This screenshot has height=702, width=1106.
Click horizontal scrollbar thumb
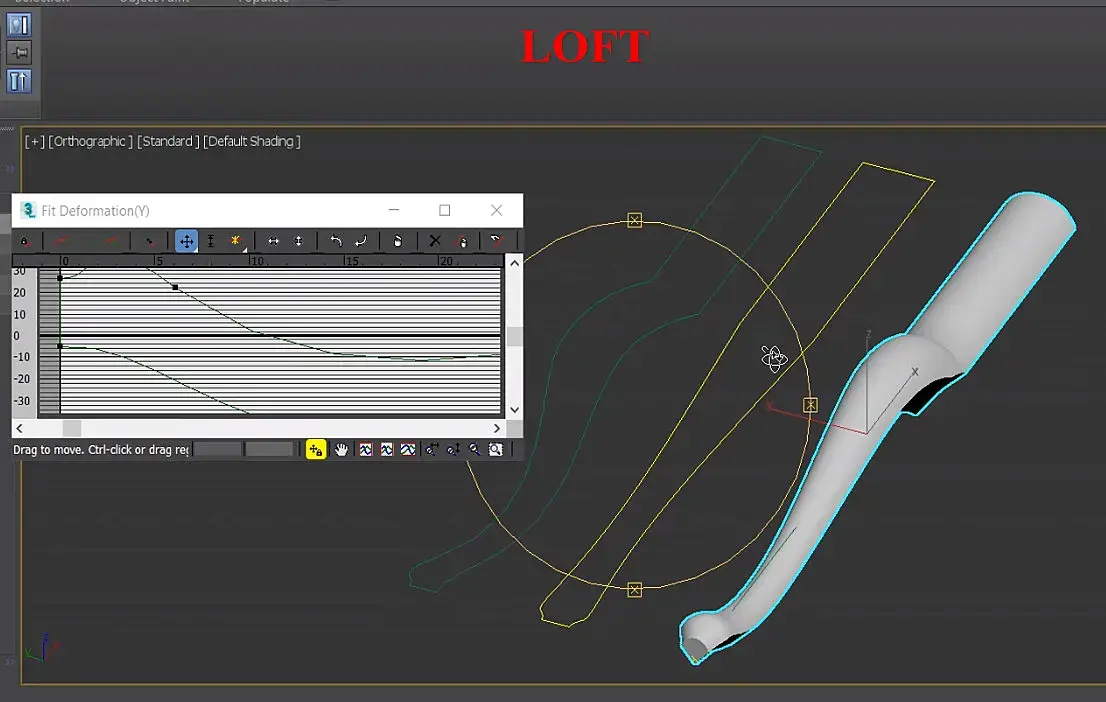(x=72, y=428)
